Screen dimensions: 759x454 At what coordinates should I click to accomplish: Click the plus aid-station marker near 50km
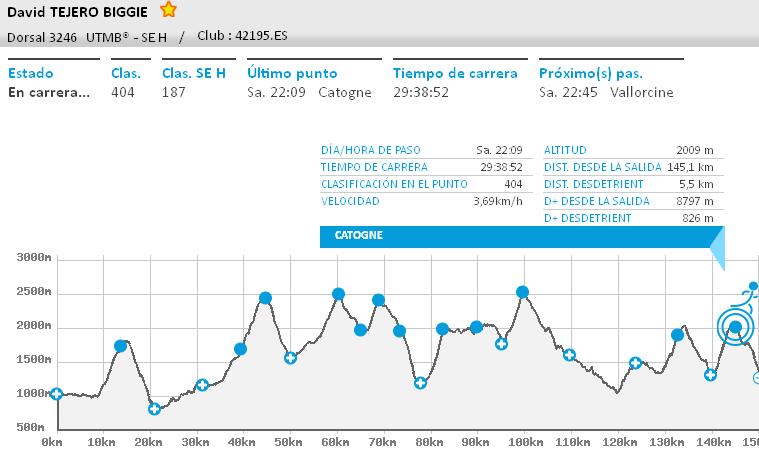click(x=290, y=357)
